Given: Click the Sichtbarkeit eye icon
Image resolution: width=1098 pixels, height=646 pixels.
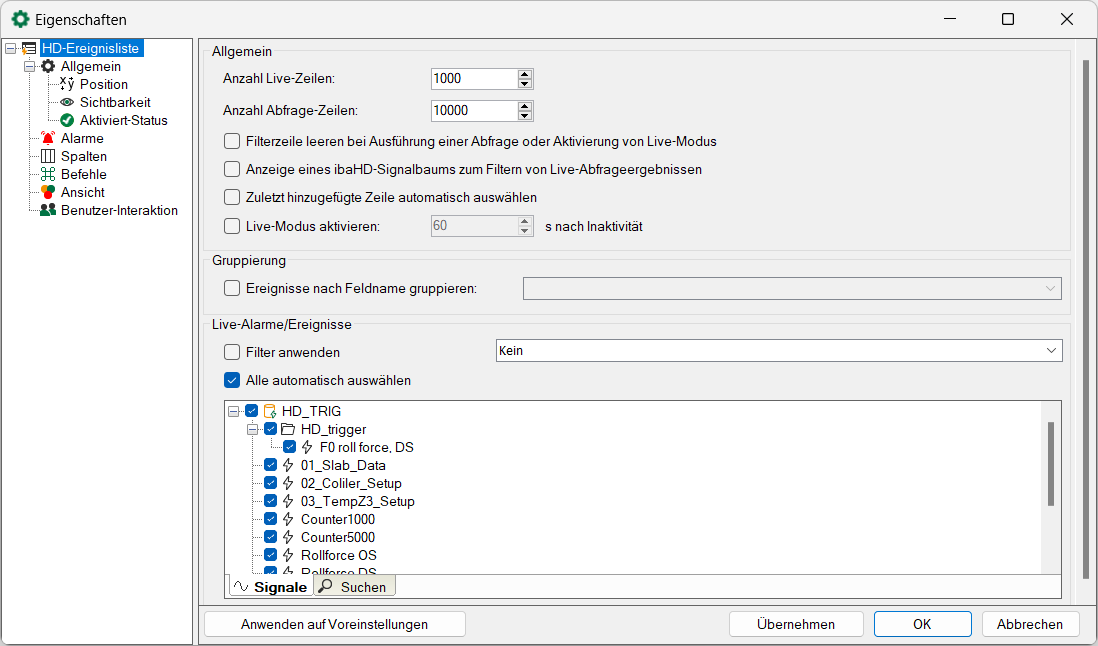Looking at the screenshot, I should [x=67, y=103].
